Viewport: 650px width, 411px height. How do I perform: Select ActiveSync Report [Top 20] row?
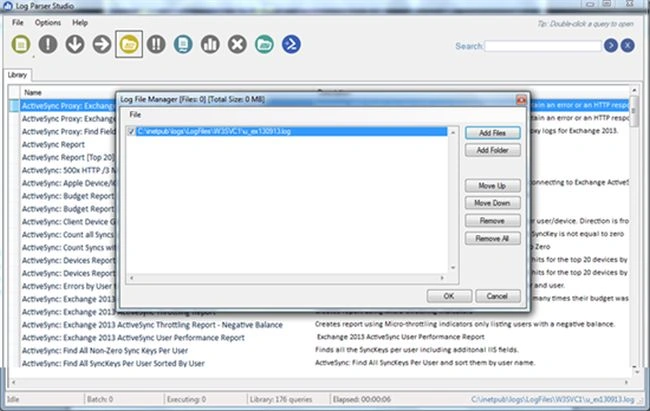68,157
